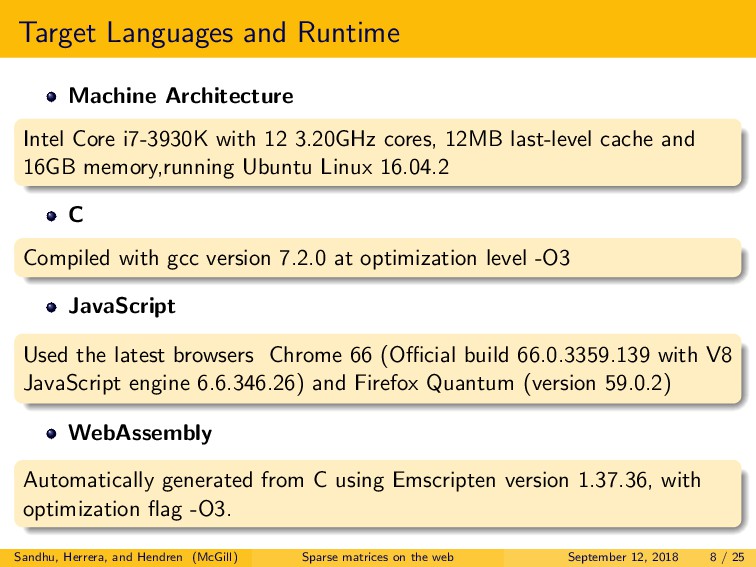Click the text 'optimization flag -O3.'

[x=127, y=509]
